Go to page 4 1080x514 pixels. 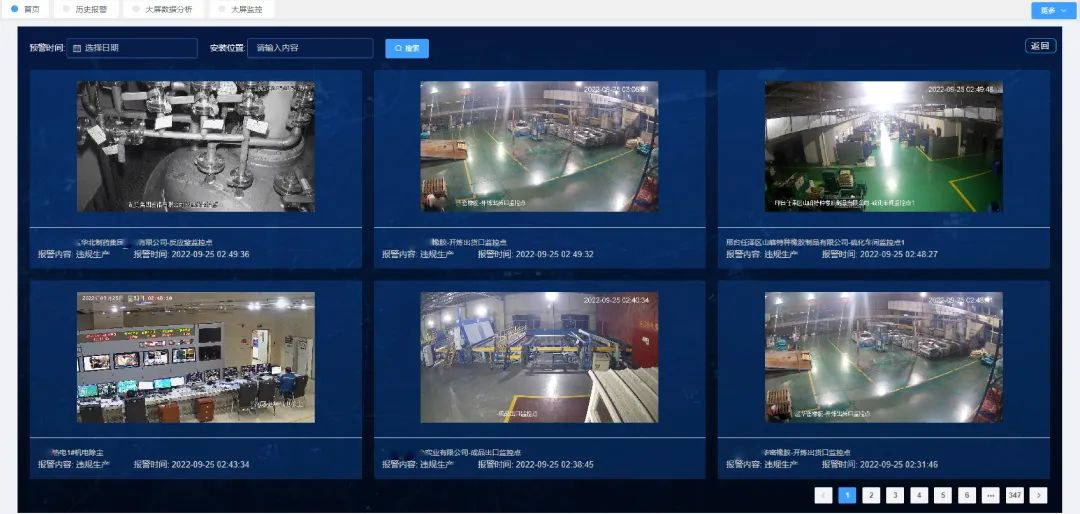click(919, 495)
